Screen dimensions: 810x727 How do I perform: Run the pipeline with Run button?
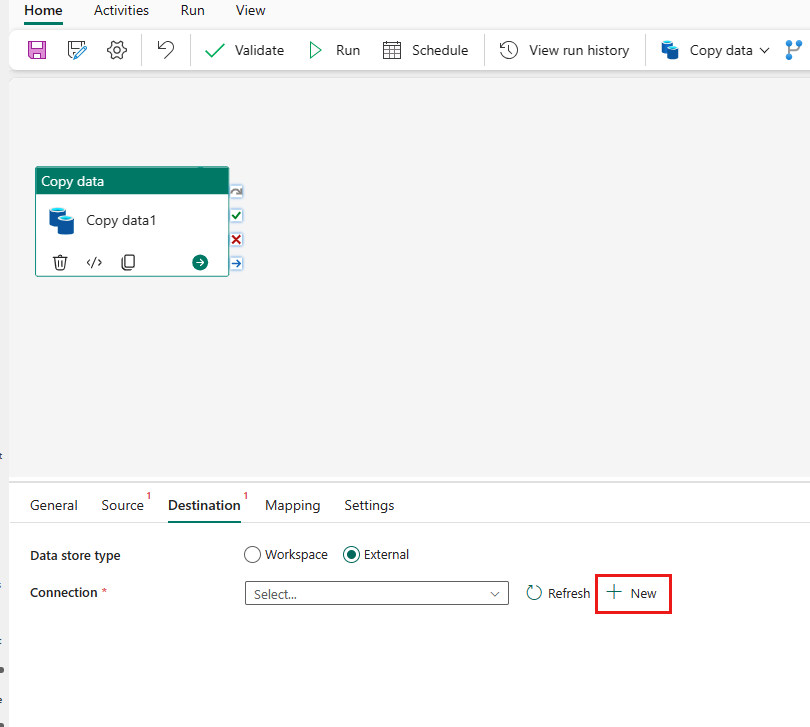[334, 50]
